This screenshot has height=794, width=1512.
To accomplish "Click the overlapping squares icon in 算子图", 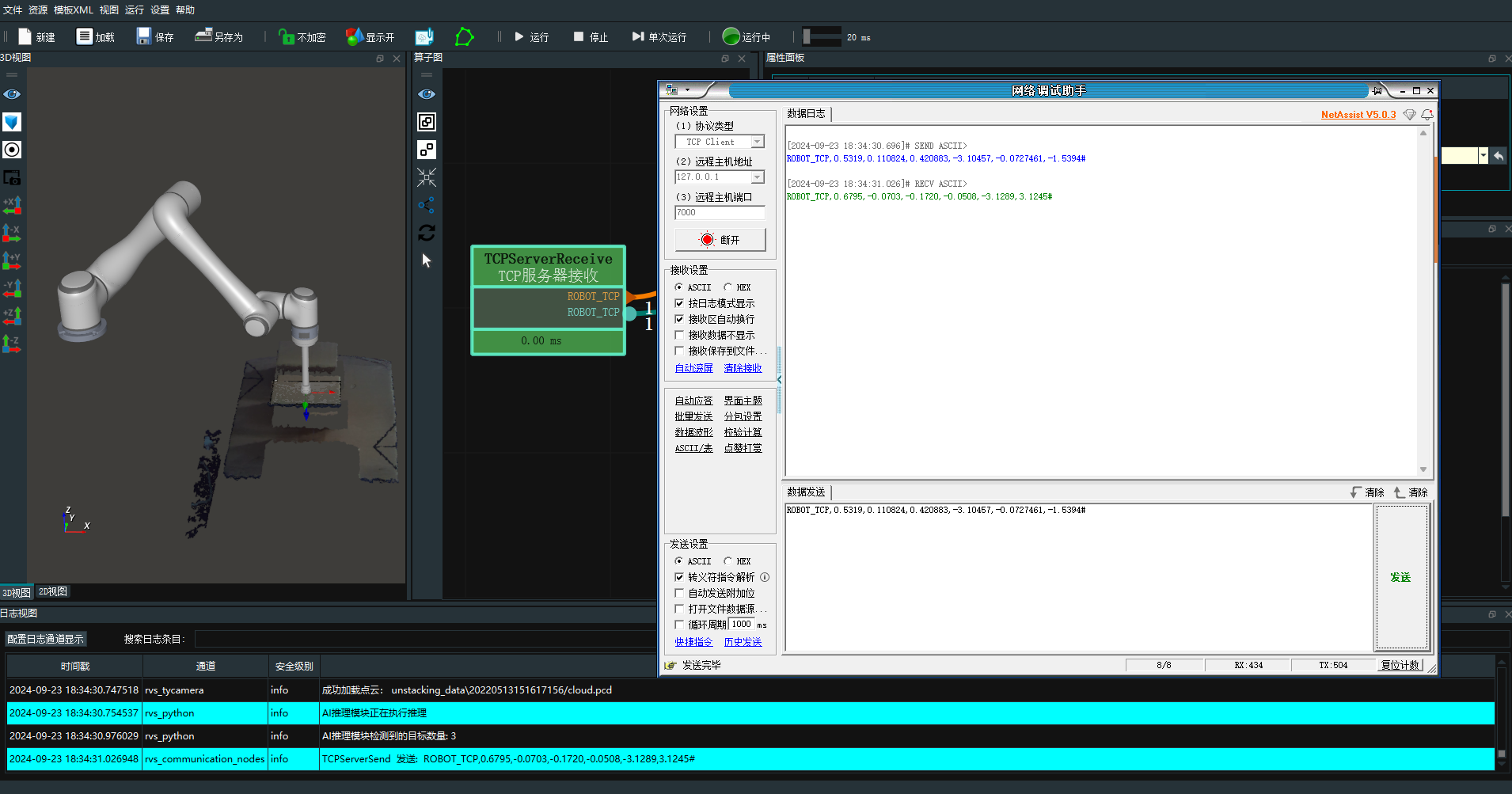I will (427, 122).
